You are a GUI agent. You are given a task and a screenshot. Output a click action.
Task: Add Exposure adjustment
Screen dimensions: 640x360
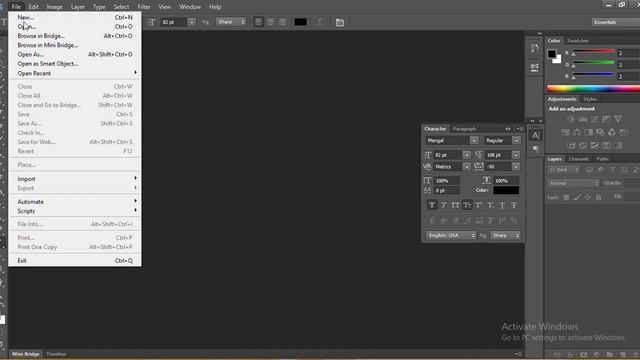click(606, 119)
